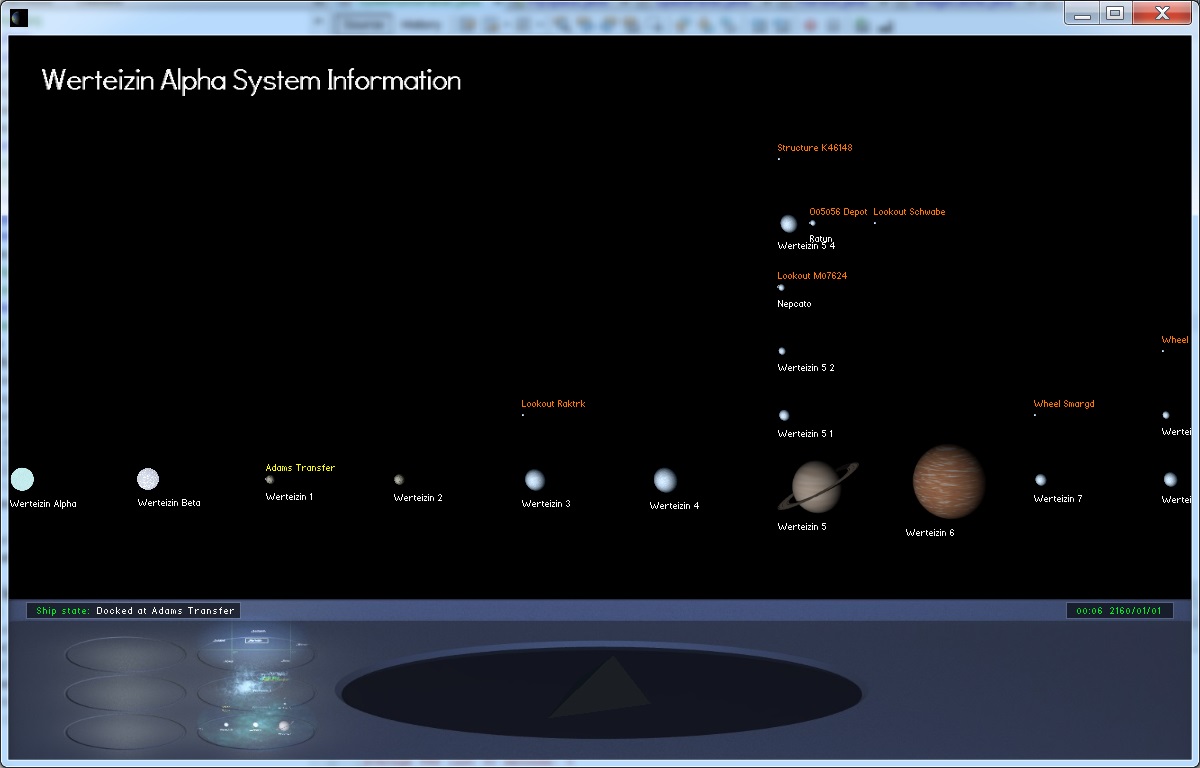Image resolution: width=1200 pixels, height=768 pixels.
Task: Click the Werteizin 5 4 moon
Action: (x=789, y=224)
